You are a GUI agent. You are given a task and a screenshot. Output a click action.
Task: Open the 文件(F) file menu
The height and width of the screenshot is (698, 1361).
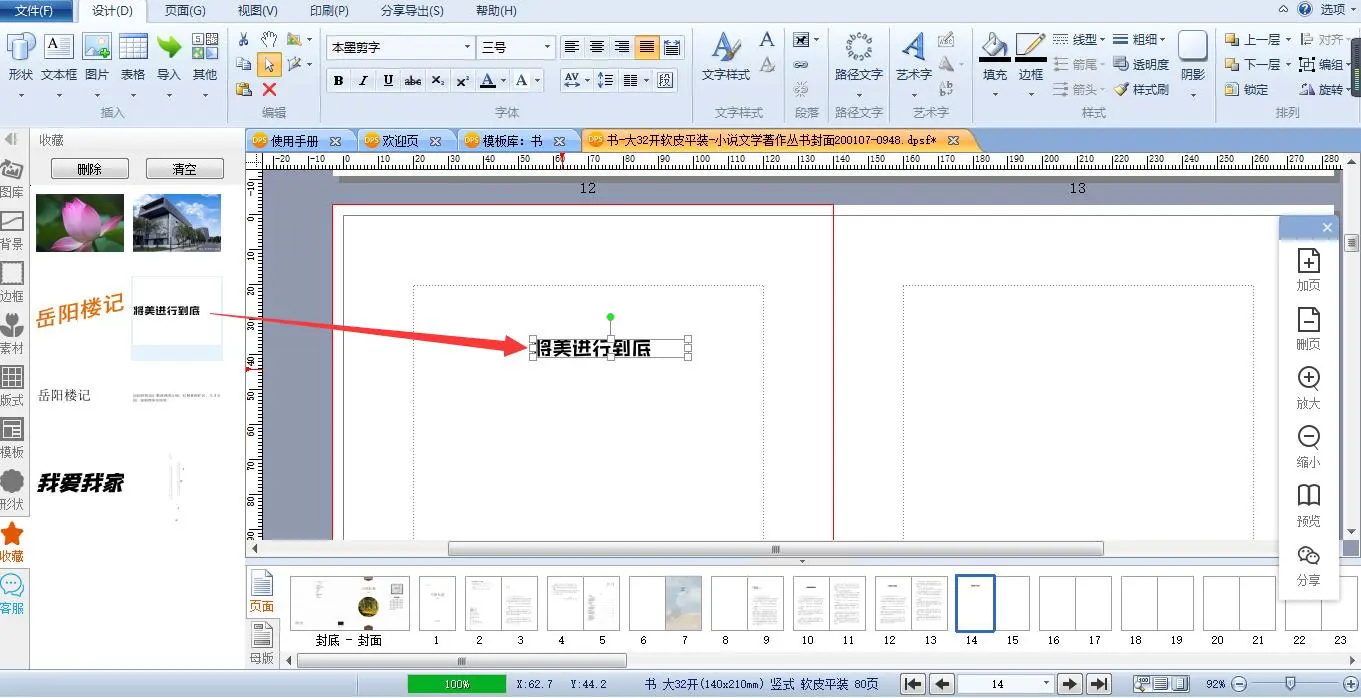35,11
